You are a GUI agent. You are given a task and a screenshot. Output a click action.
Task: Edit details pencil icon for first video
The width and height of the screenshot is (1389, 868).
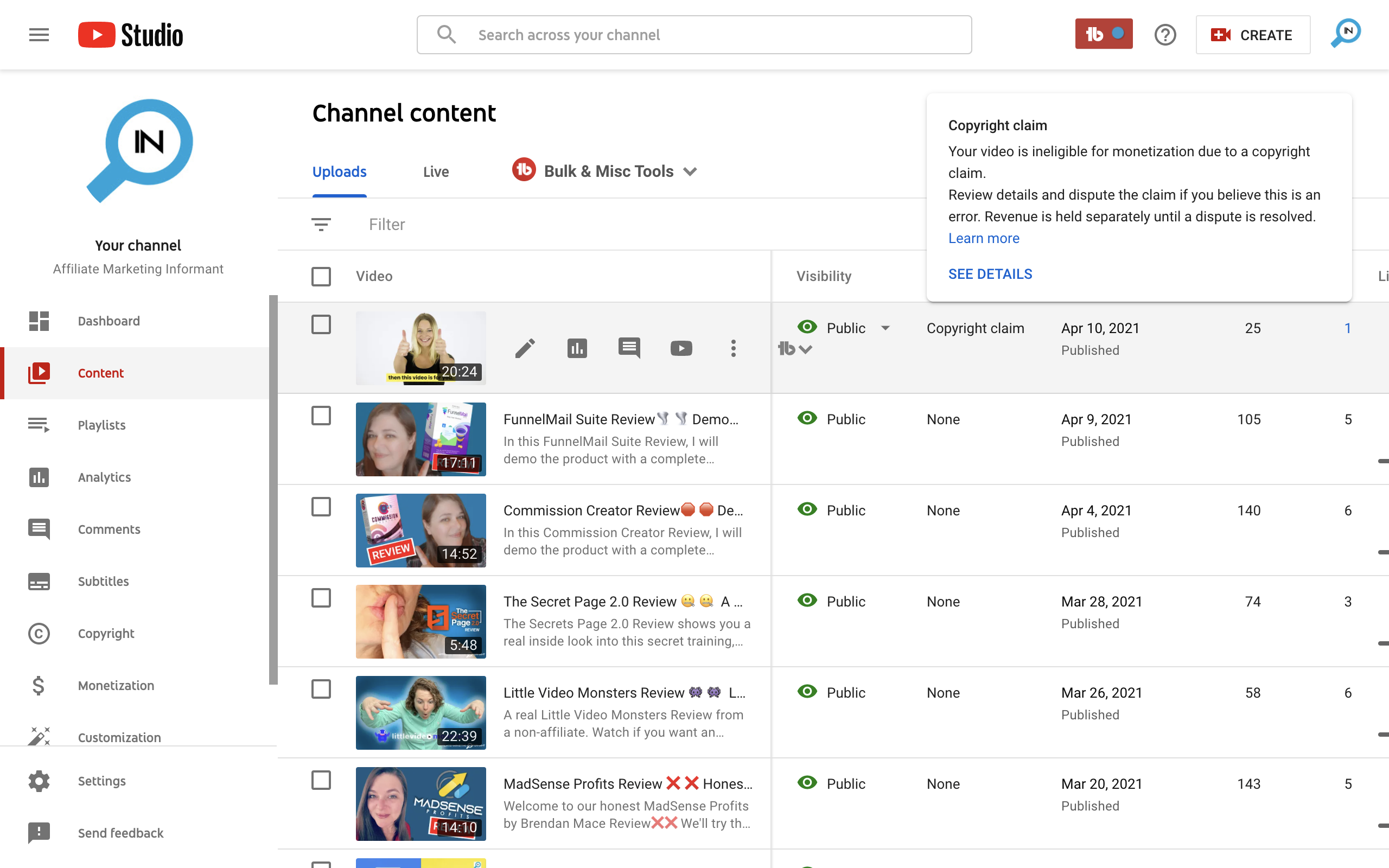(x=525, y=348)
